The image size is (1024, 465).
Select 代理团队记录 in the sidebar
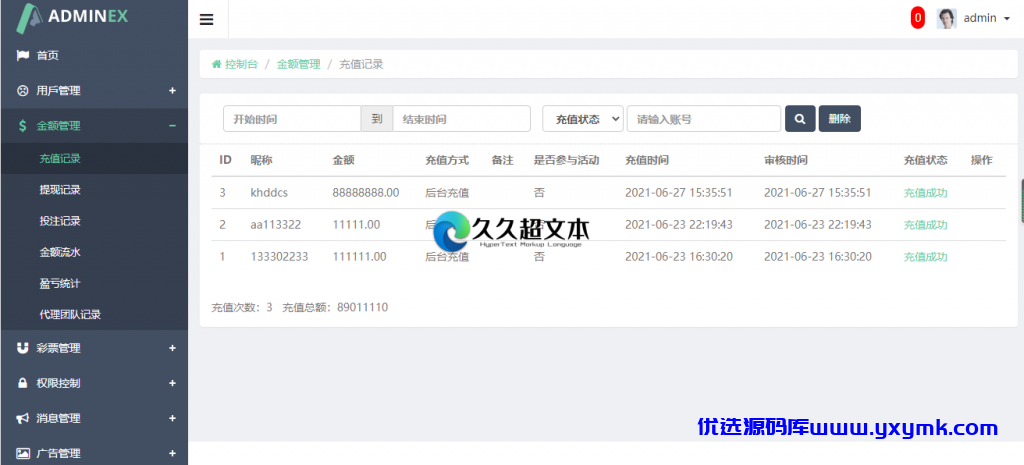pos(71,315)
